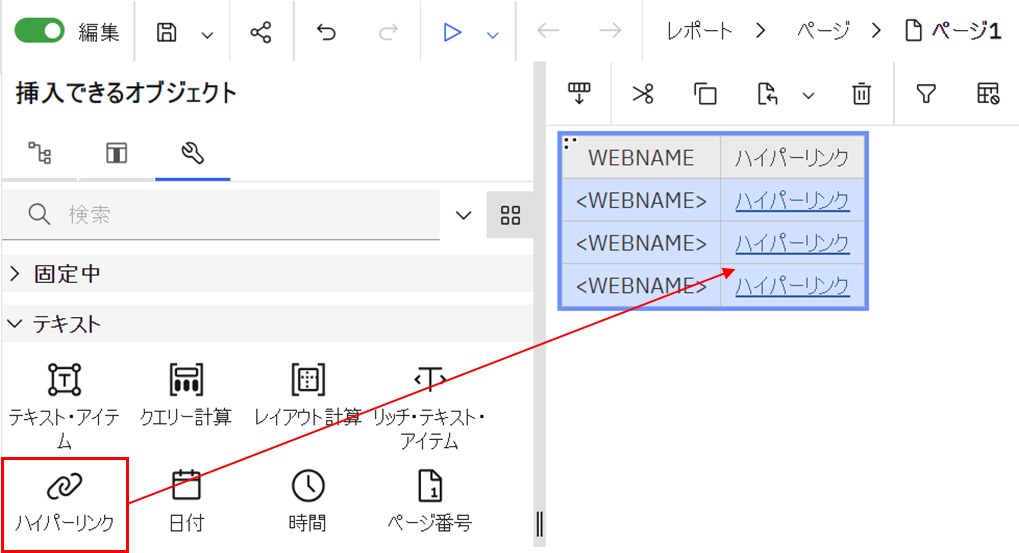This screenshot has width=1019, height=553.
Task: Run the report with the play icon
Action: 452,32
